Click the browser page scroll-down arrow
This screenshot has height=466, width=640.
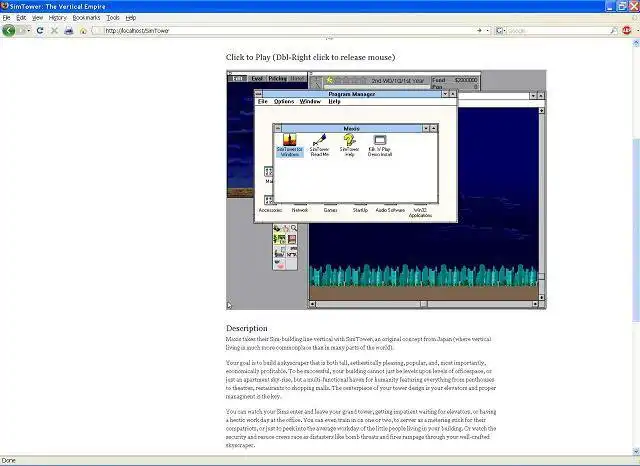click(x=636, y=451)
